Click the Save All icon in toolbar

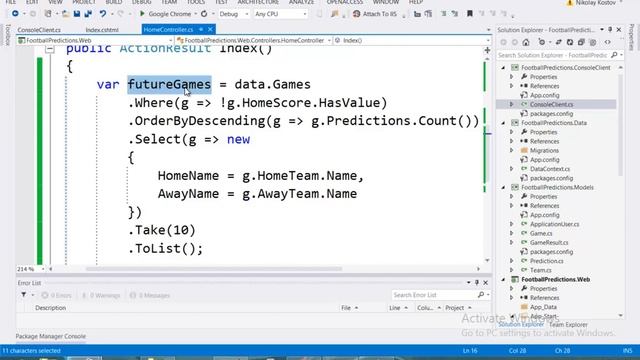tap(88, 14)
